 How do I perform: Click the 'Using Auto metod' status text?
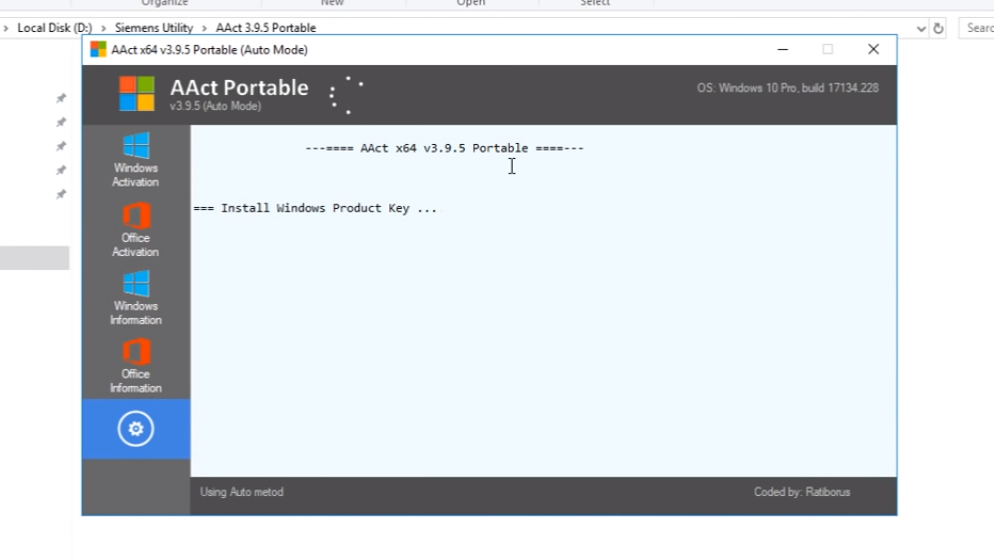242,492
